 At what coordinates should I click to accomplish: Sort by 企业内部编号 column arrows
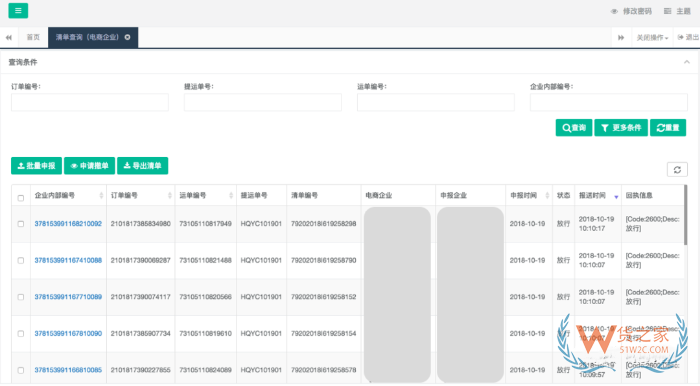pos(101,195)
